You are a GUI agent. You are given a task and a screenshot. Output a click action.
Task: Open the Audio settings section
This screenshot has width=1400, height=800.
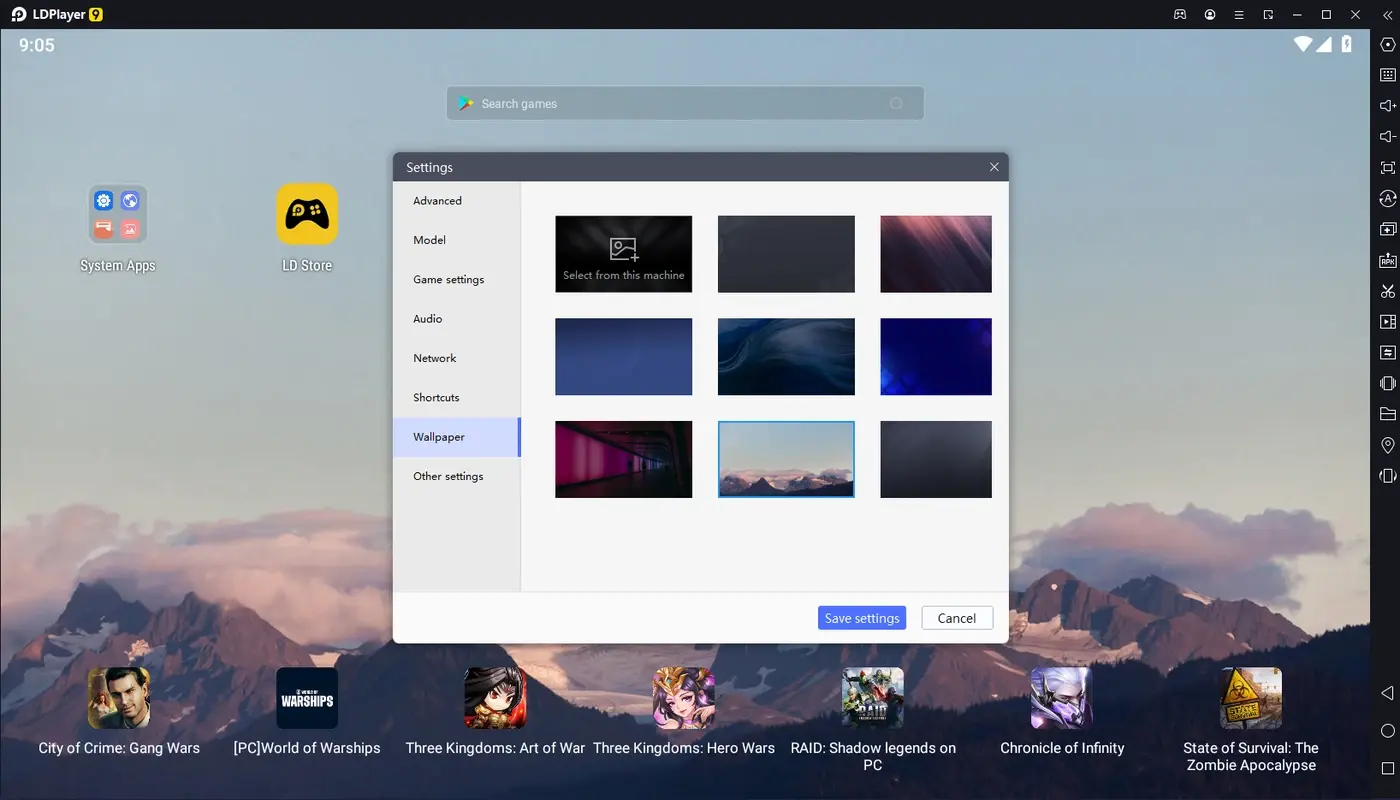427,318
